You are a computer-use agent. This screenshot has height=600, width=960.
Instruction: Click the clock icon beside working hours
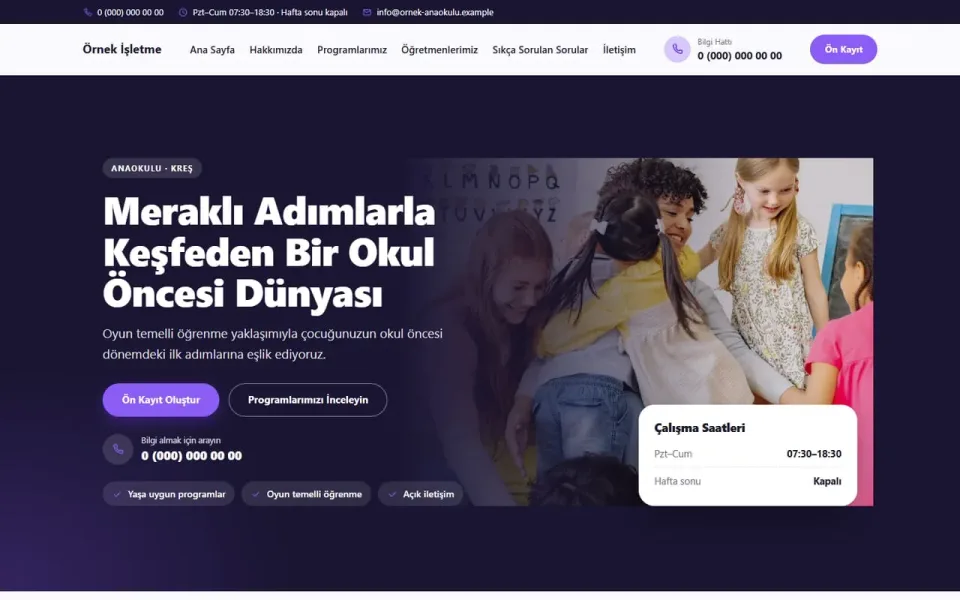click(x=183, y=12)
